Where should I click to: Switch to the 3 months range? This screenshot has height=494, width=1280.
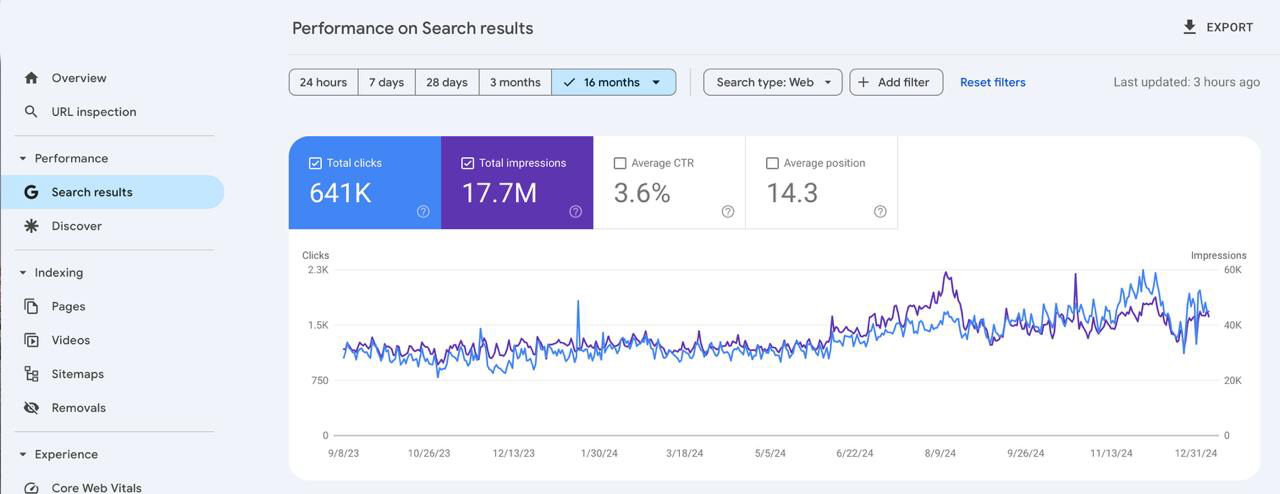tap(515, 82)
